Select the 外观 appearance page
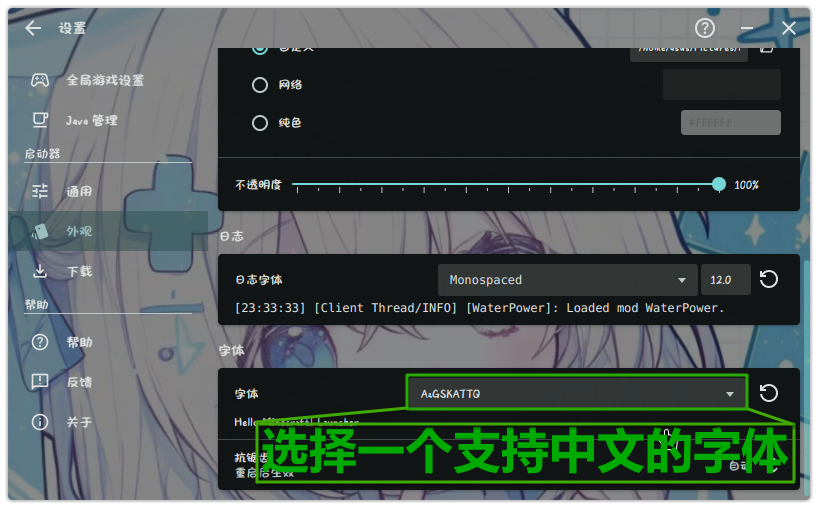Screen dimensions: 818x508 coord(109,231)
